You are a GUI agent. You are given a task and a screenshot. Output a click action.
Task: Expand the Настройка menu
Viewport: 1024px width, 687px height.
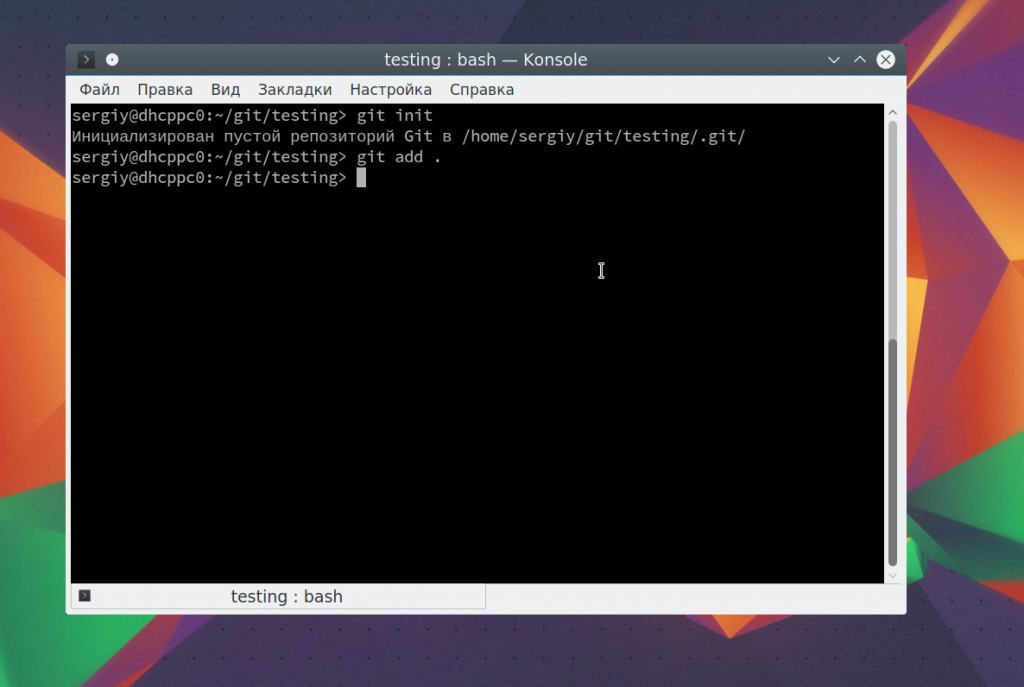(390, 90)
